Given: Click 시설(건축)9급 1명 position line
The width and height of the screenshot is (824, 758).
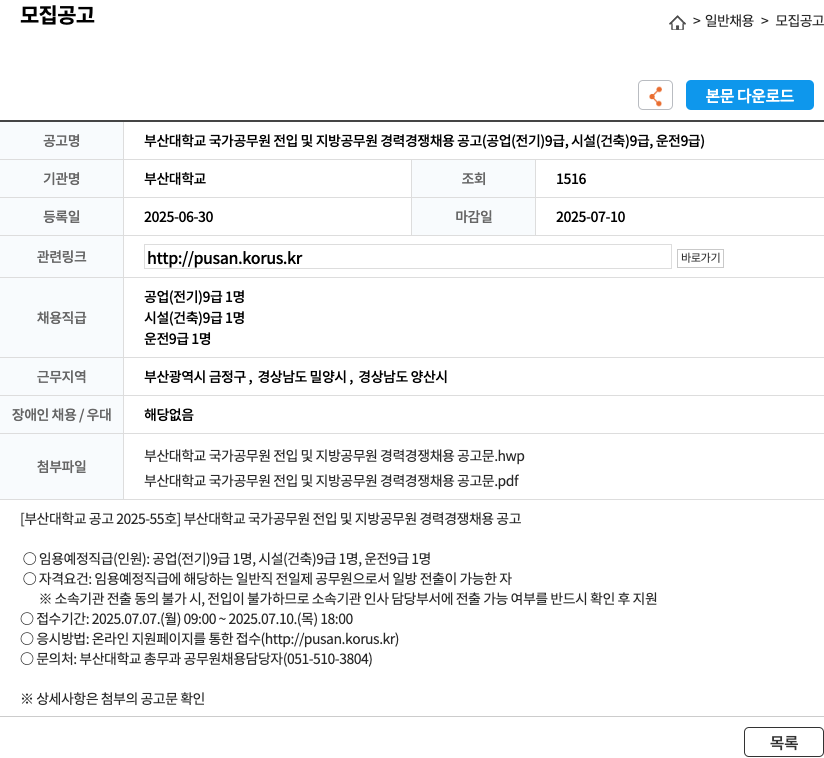Looking at the screenshot, I should click(x=194, y=318).
